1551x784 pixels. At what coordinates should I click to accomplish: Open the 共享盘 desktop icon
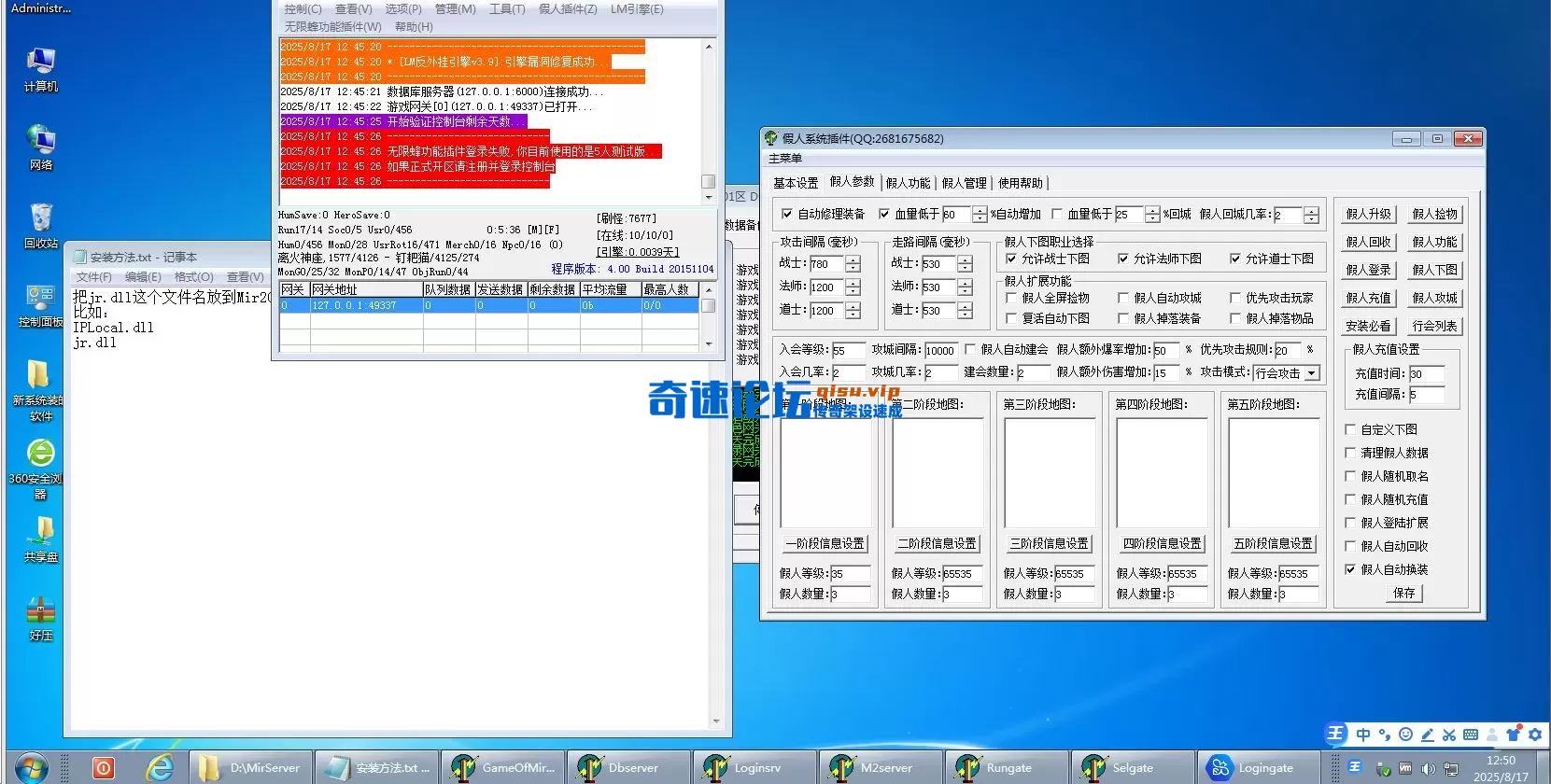tap(40, 539)
